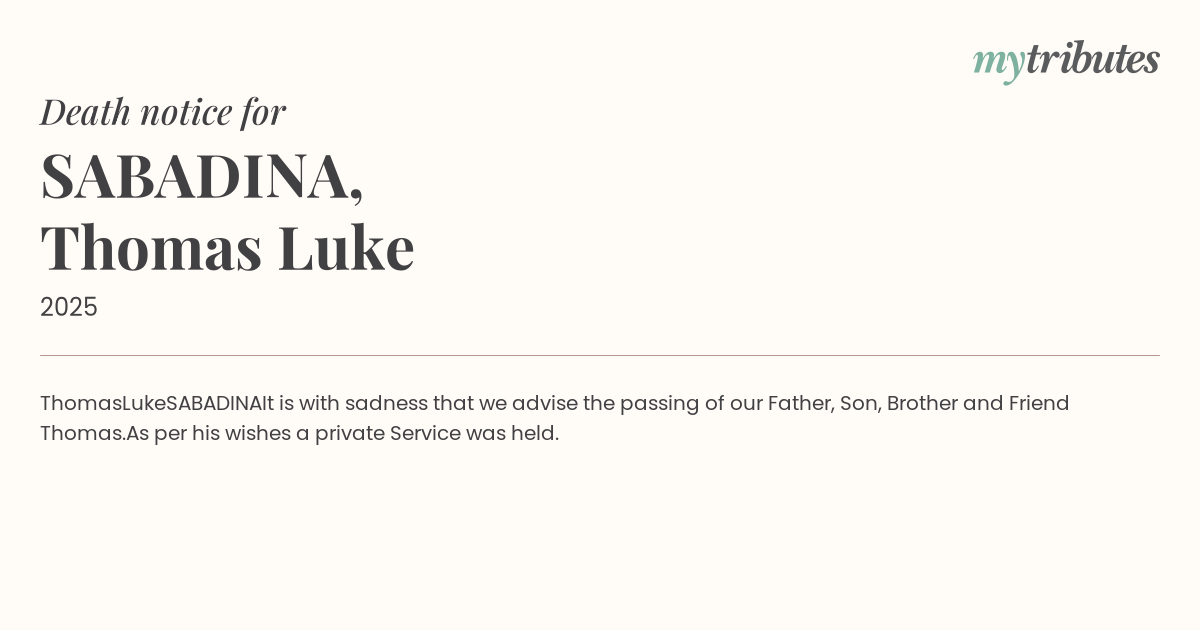Click the word "Friend" in the notice
This screenshot has width=1200, height=630.
(1039, 403)
